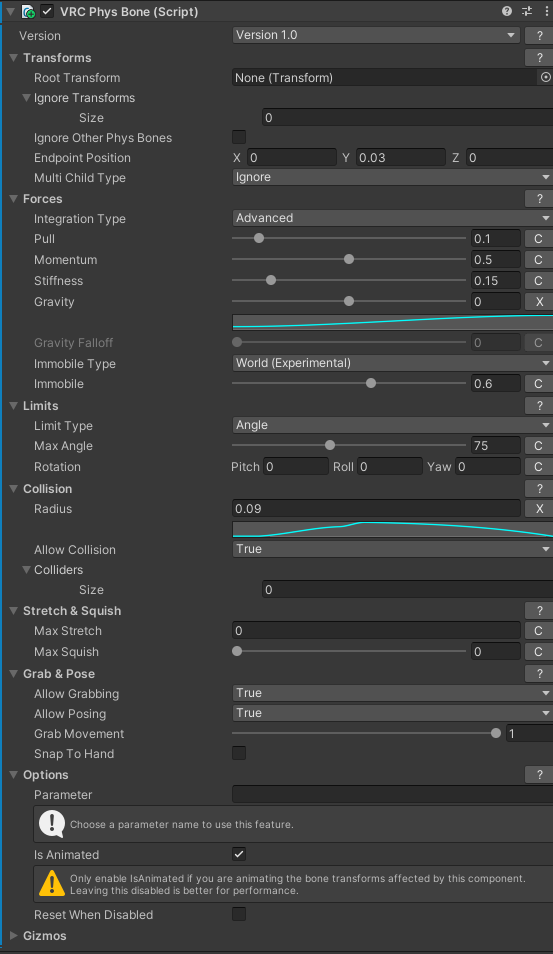Open the Limit Type dropdown
The height and width of the screenshot is (954, 553).
[x=392, y=425]
